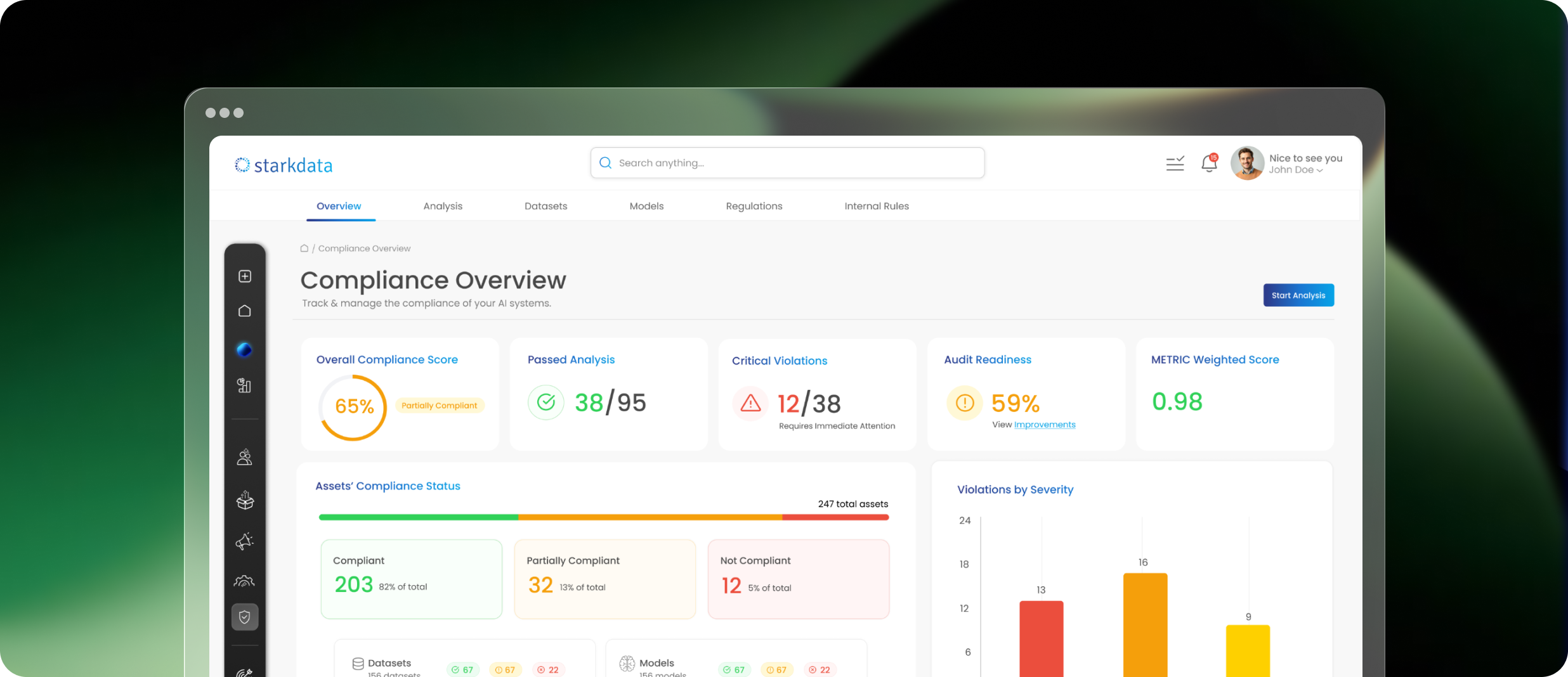Click the red warning triangle in Critical Violations

[x=751, y=403]
